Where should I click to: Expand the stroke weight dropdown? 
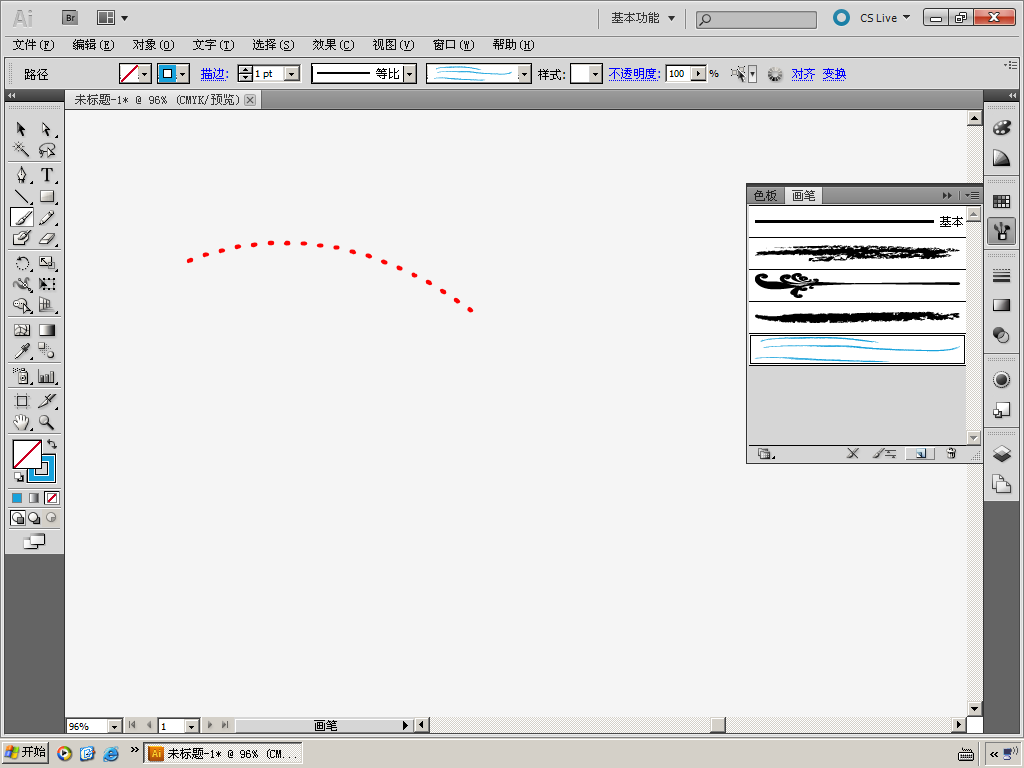[292, 74]
